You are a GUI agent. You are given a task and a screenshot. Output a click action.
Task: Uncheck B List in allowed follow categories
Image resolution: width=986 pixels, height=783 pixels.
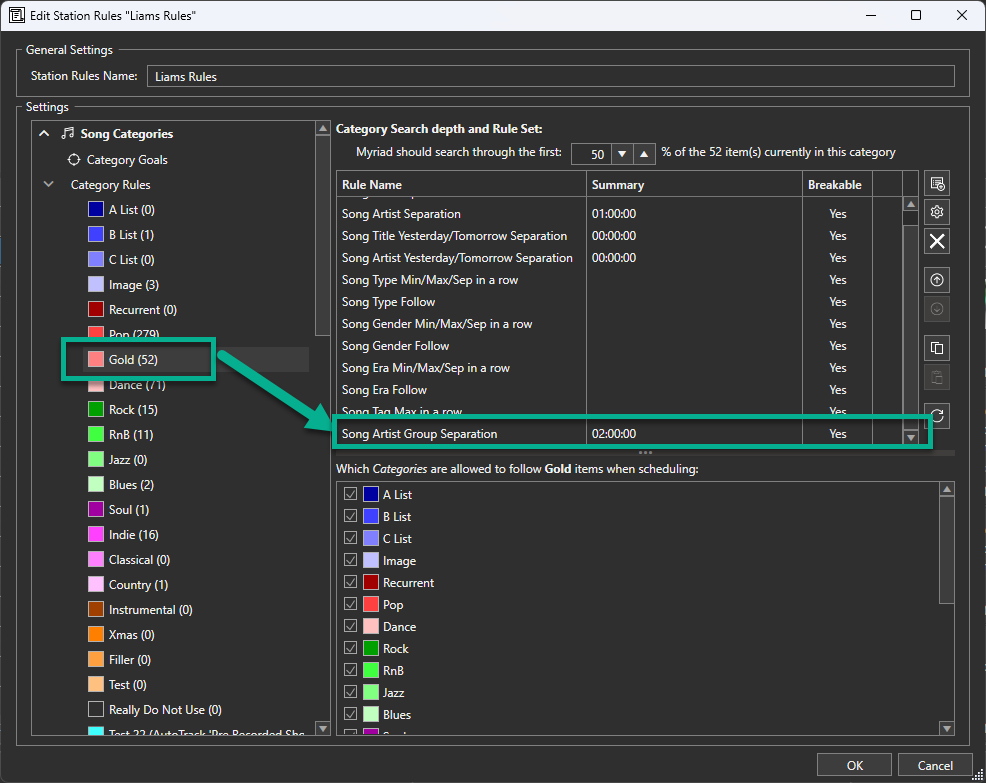(x=350, y=516)
